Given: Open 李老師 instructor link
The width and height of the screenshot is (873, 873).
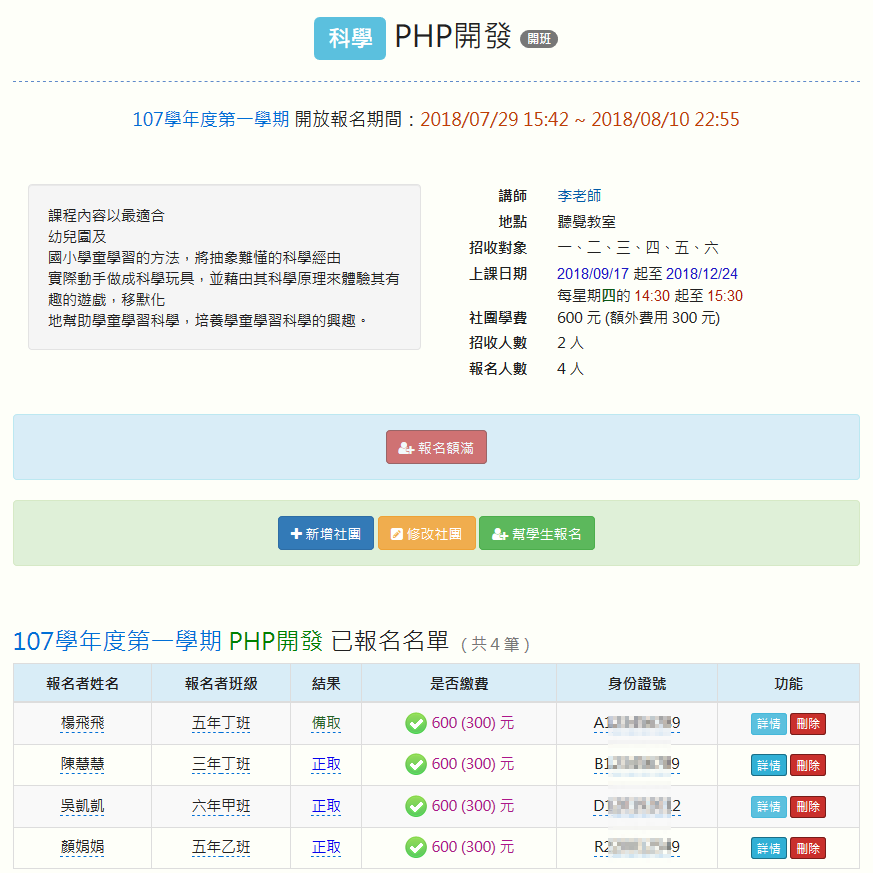Looking at the screenshot, I should [x=579, y=196].
